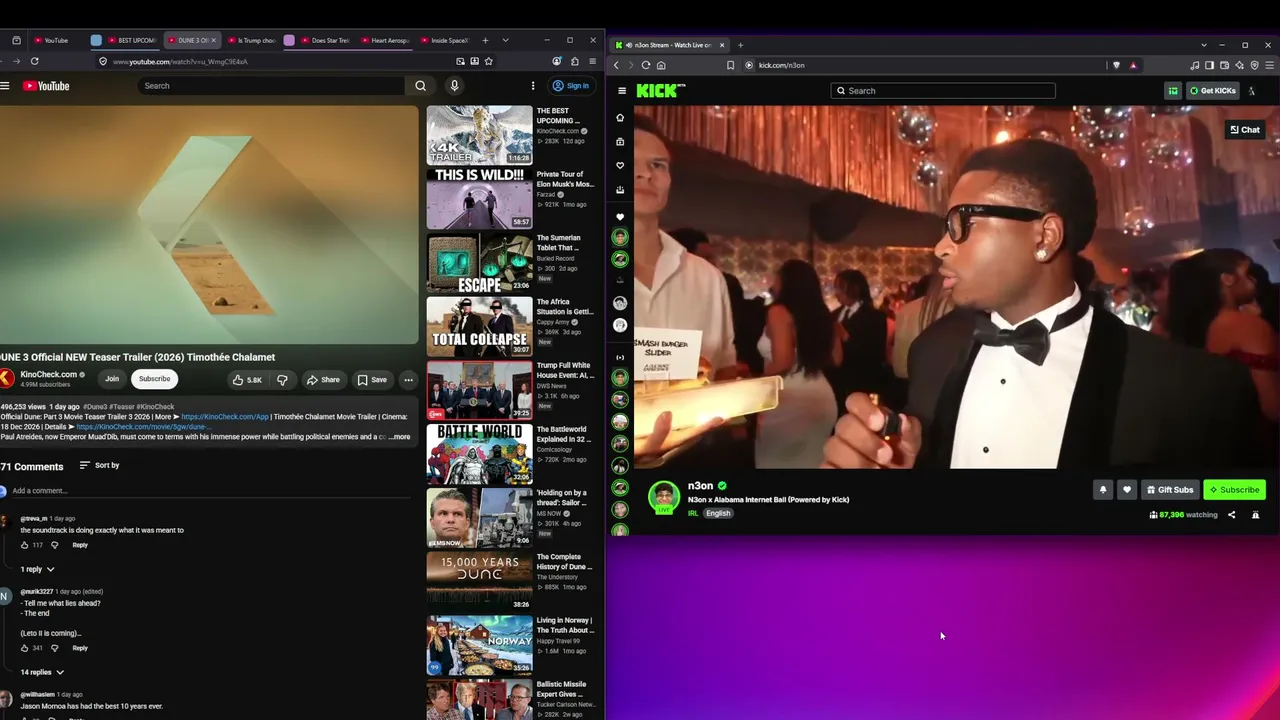Image resolution: width=1280 pixels, height=720 pixels.
Task: Share the n3on stream
Action: pyautogui.click(x=1231, y=515)
